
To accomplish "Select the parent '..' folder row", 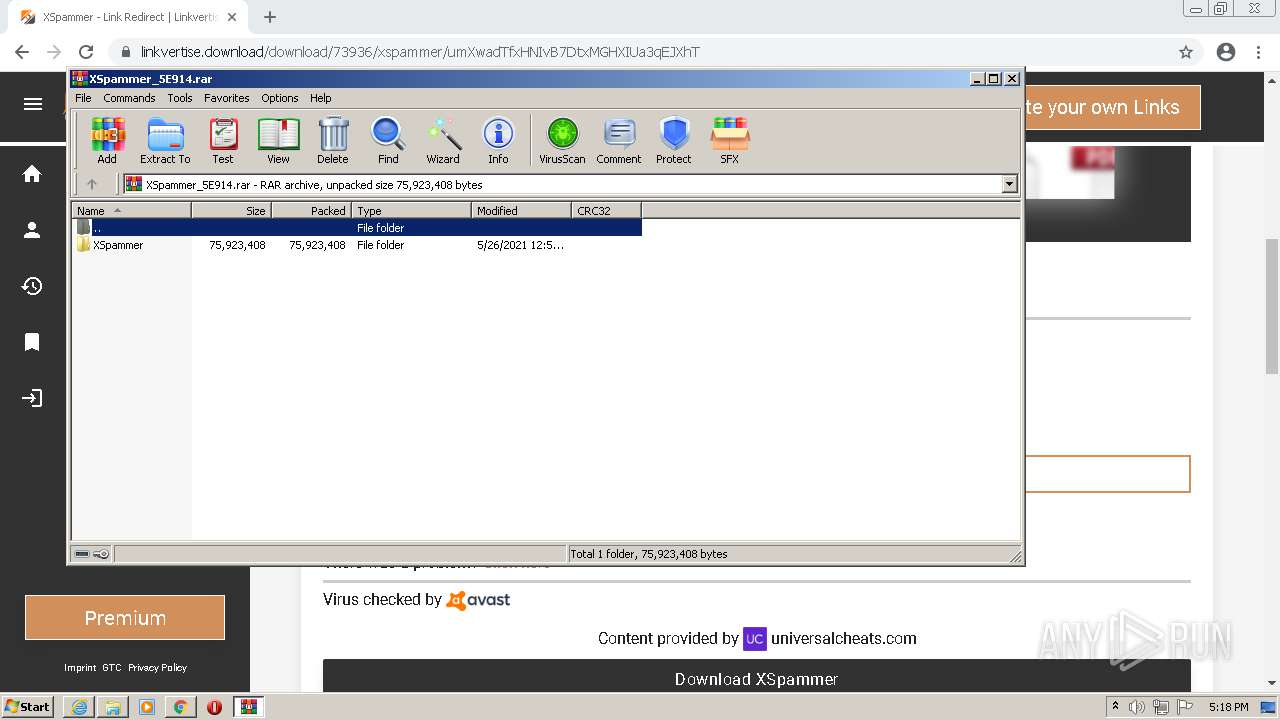I will [357, 228].
